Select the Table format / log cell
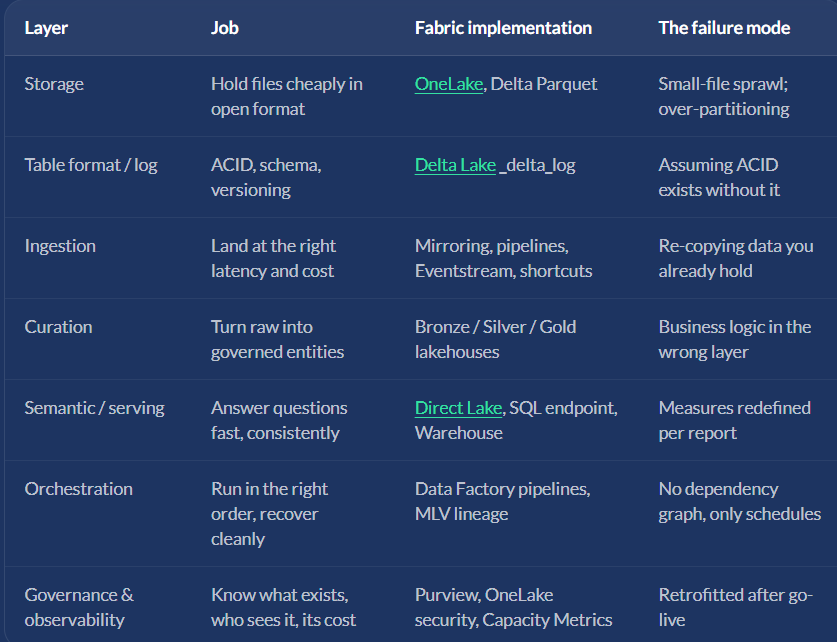 [x=91, y=165]
